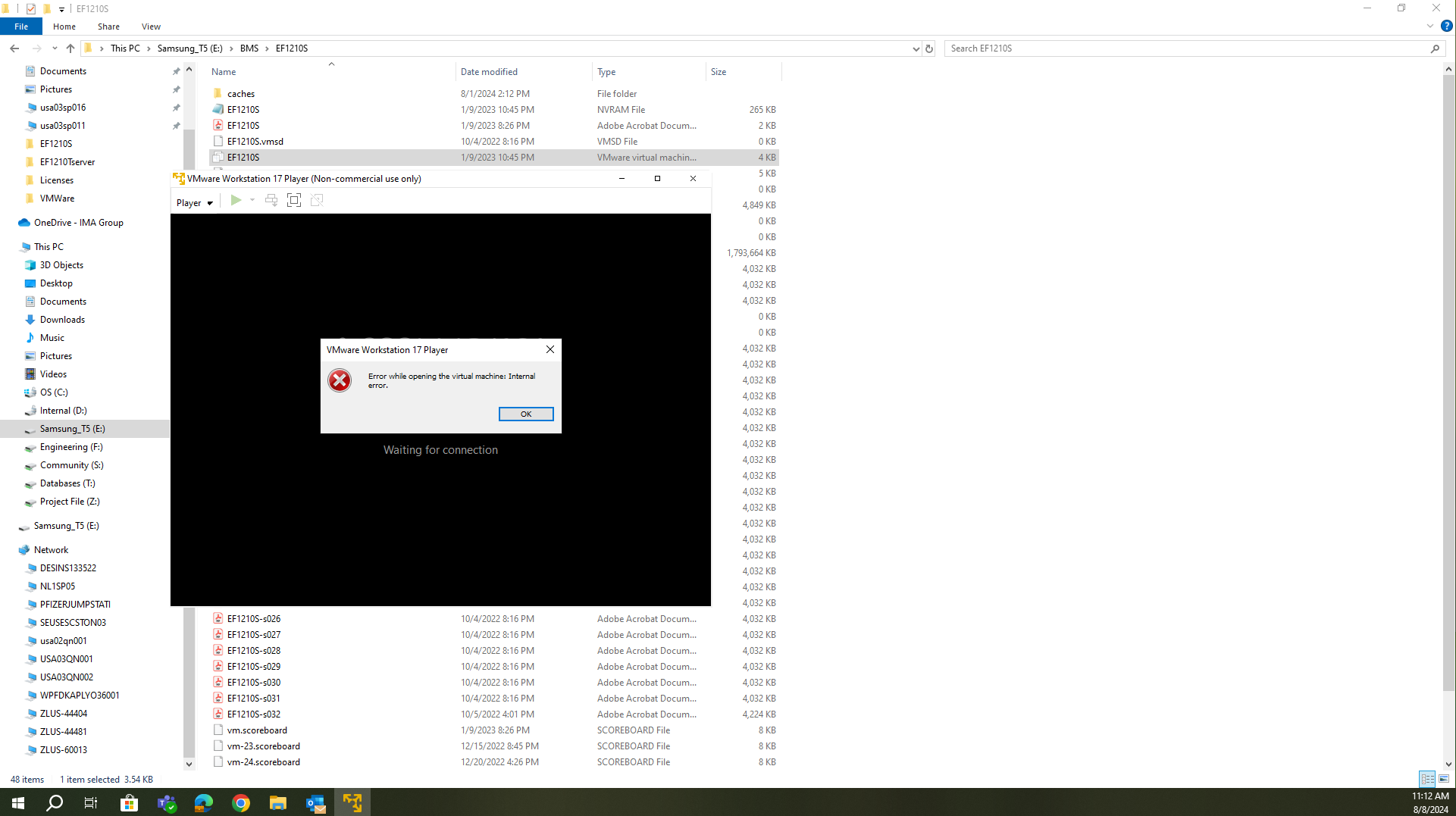
Task: Refresh the EF1210S folder view
Action: pos(929,48)
